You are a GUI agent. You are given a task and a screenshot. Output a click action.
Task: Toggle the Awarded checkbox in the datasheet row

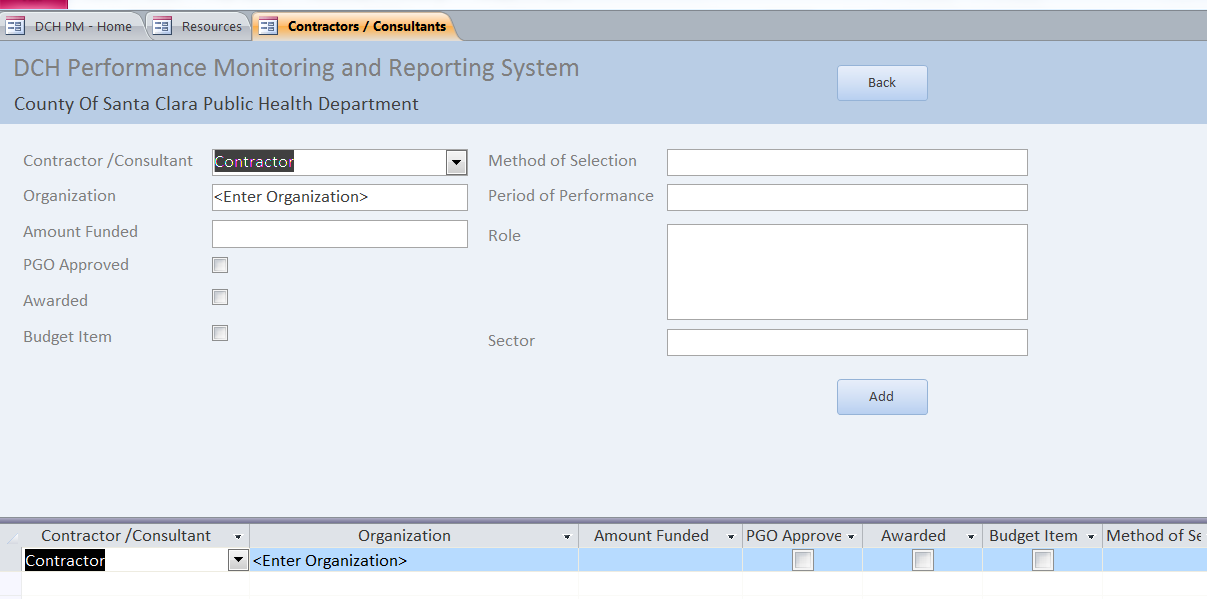click(x=922, y=561)
